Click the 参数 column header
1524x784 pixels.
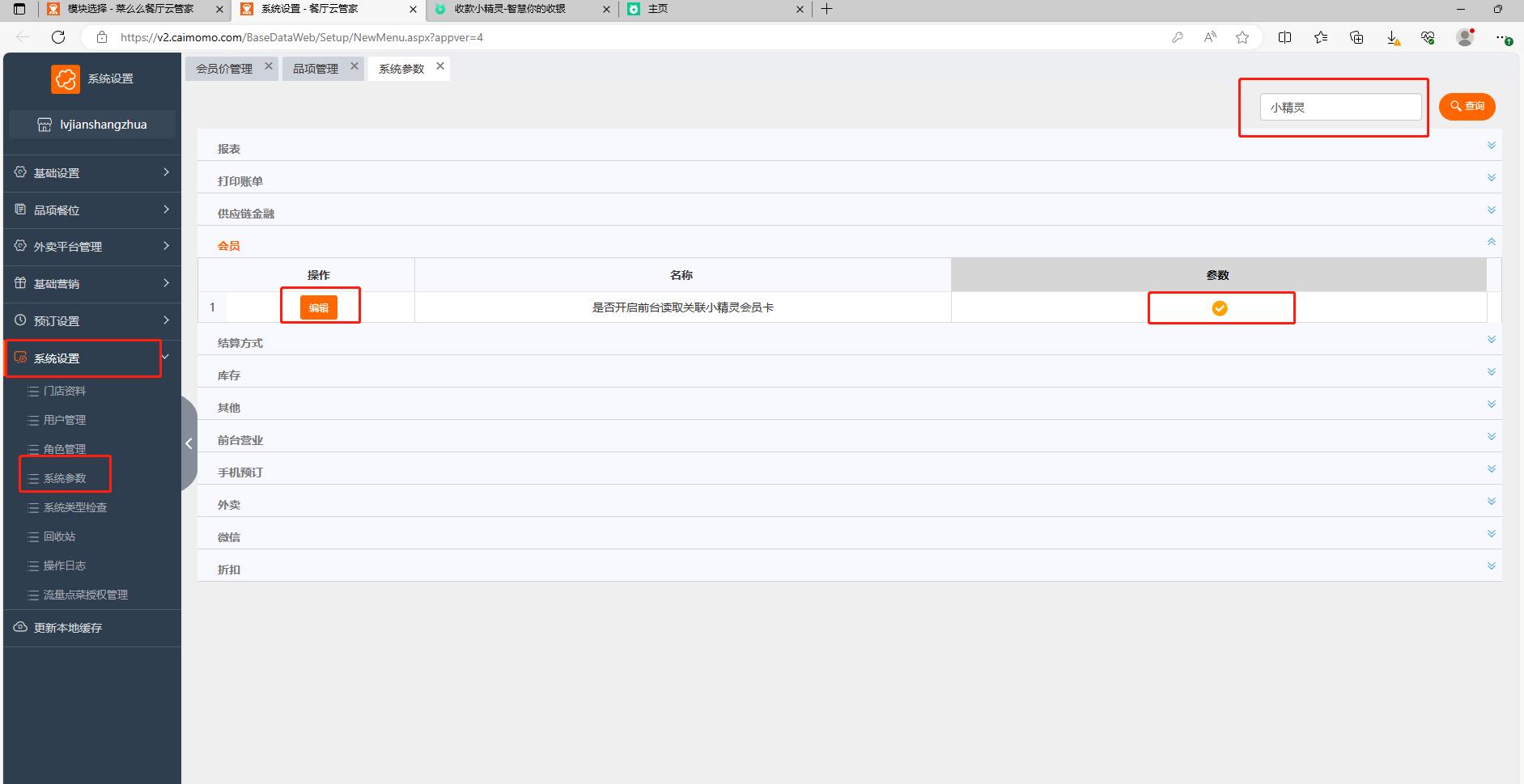(x=1218, y=275)
